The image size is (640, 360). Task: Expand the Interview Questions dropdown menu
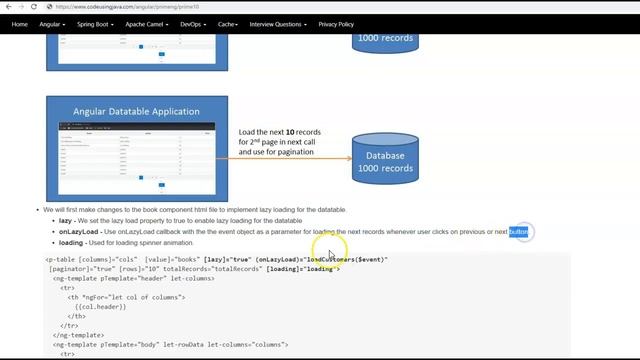coord(278,24)
